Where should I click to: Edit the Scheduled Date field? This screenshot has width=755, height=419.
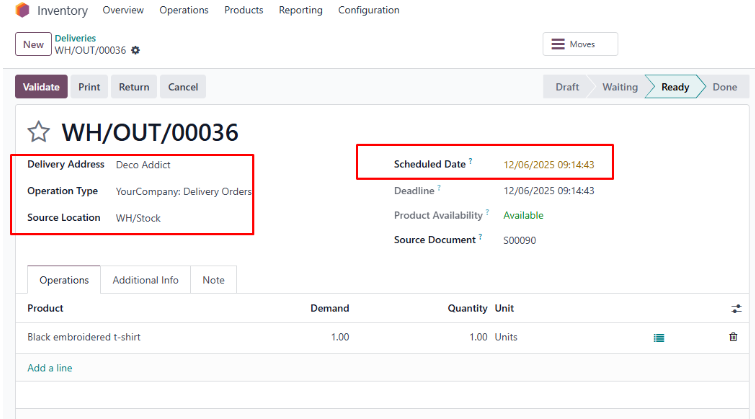(x=549, y=164)
